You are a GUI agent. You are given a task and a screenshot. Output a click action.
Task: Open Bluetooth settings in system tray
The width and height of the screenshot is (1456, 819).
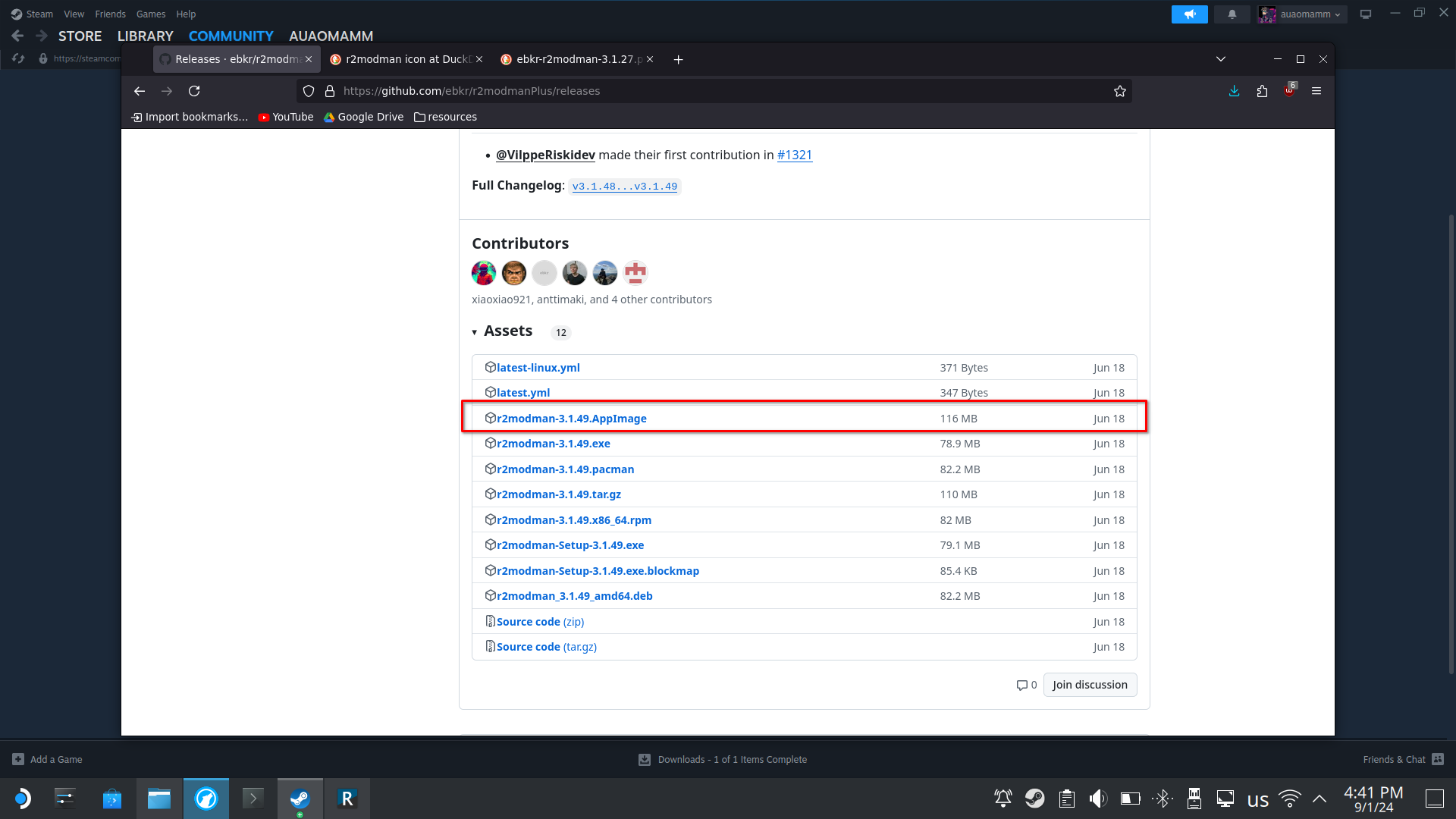click(x=1163, y=799)
